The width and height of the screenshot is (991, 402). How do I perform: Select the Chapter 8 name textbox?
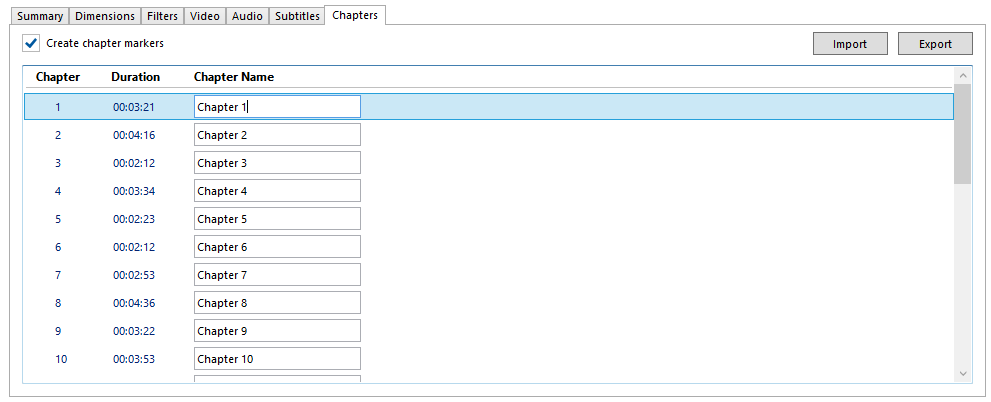(x=277, y=303)
